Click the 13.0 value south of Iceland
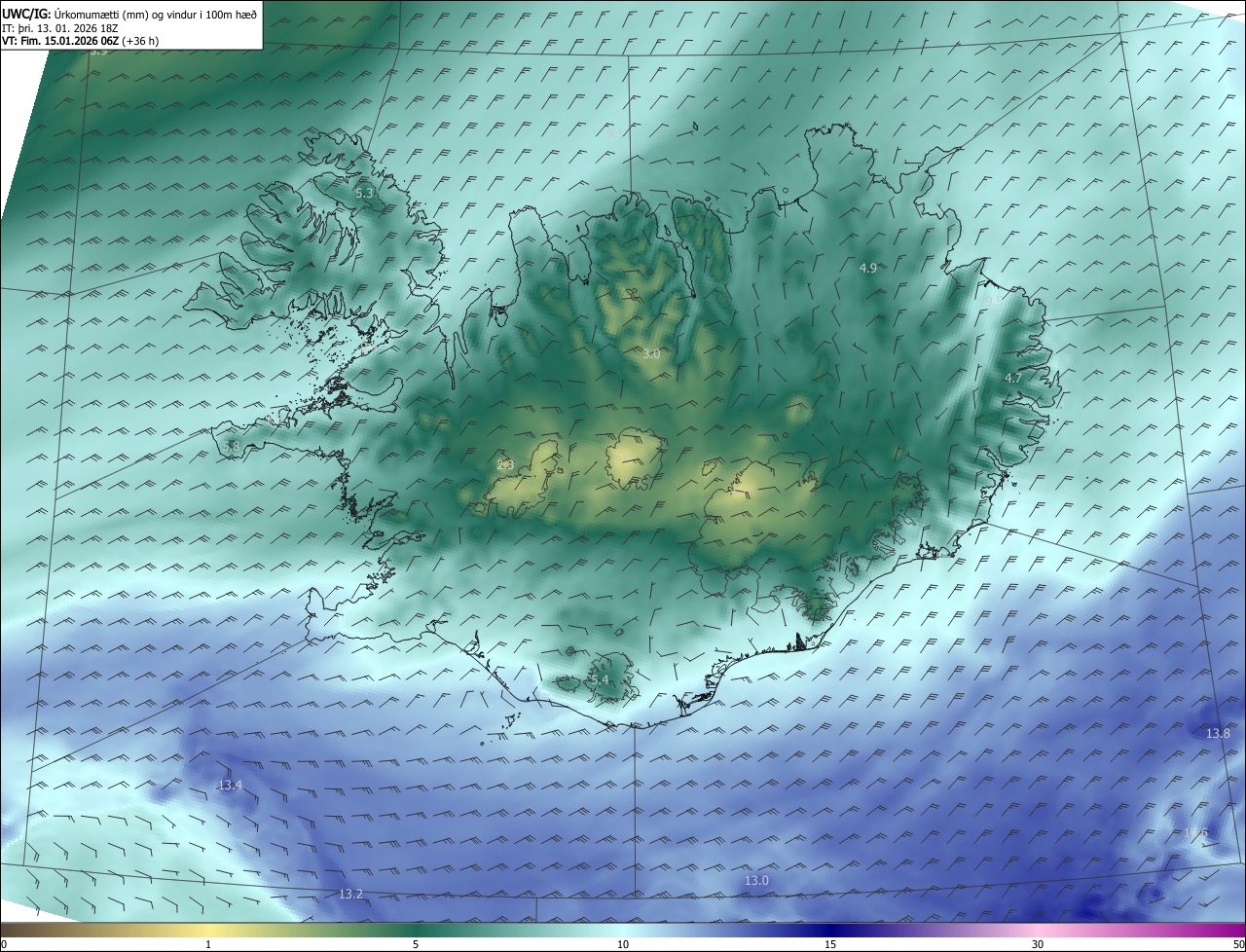The width and height of the screenshot is (1246, 952). tap(756, 880)
